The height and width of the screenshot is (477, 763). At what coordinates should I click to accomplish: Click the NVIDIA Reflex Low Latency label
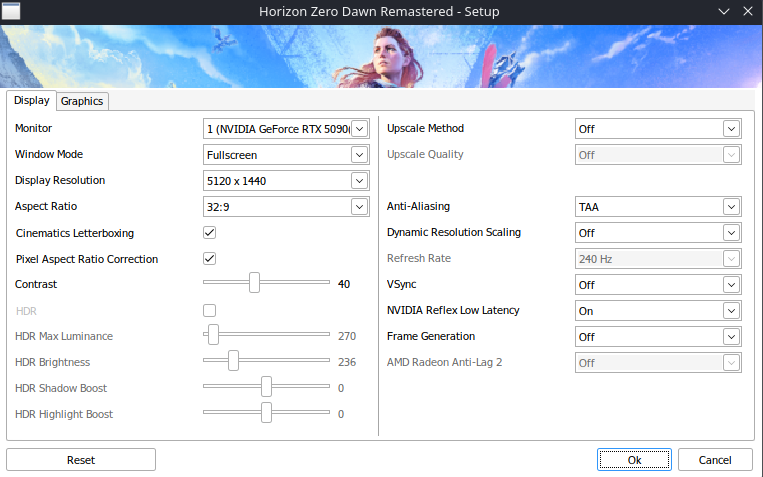tap(453, 311)
